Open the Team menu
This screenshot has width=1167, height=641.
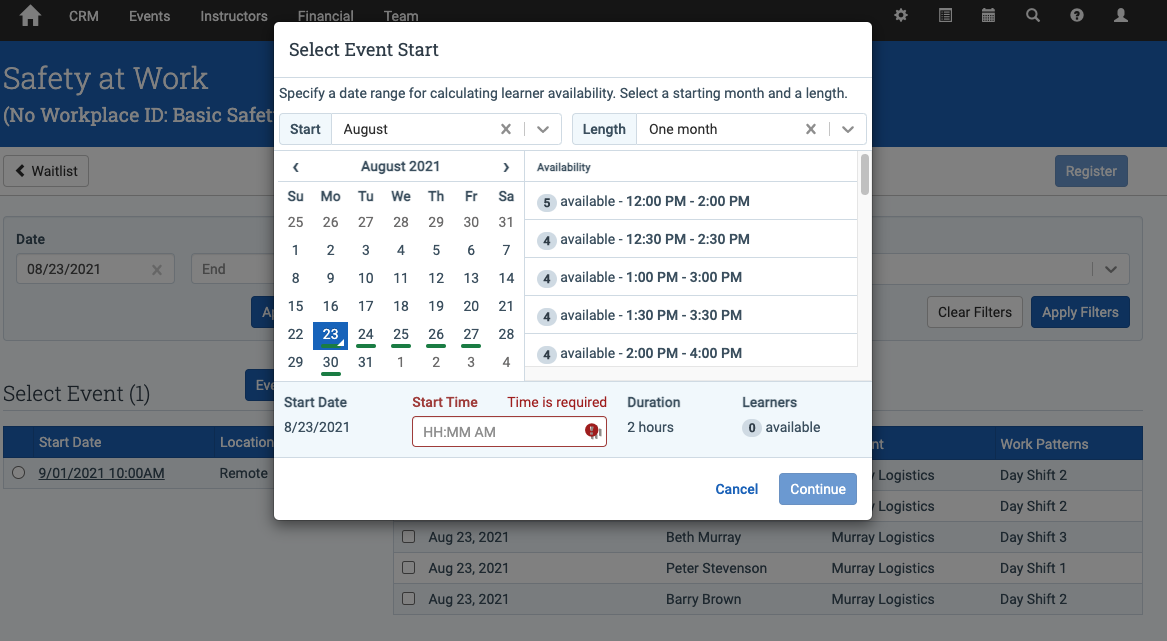coord(401,16)
